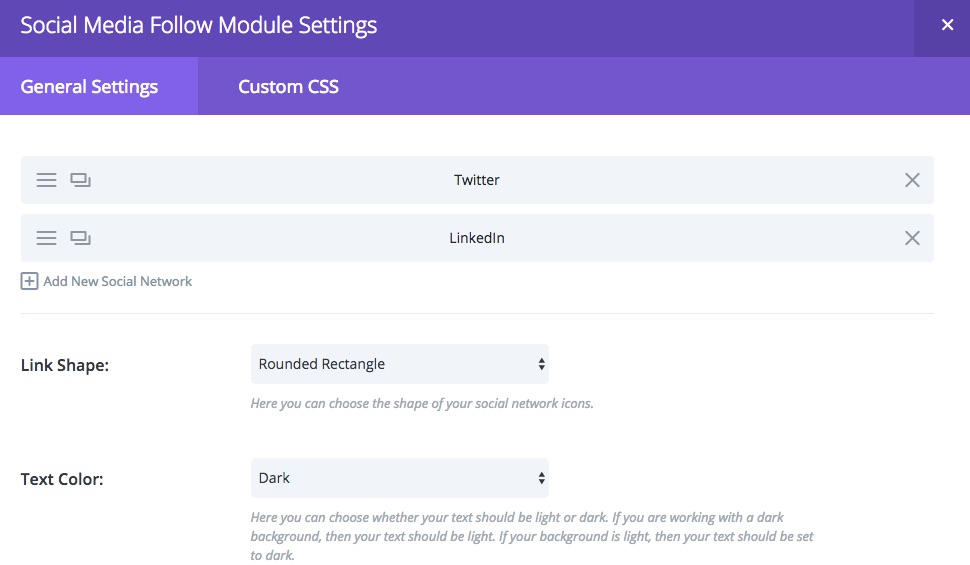Click the Twitter row drag handle icon
The image size is (970, 565).
(46, 180)
